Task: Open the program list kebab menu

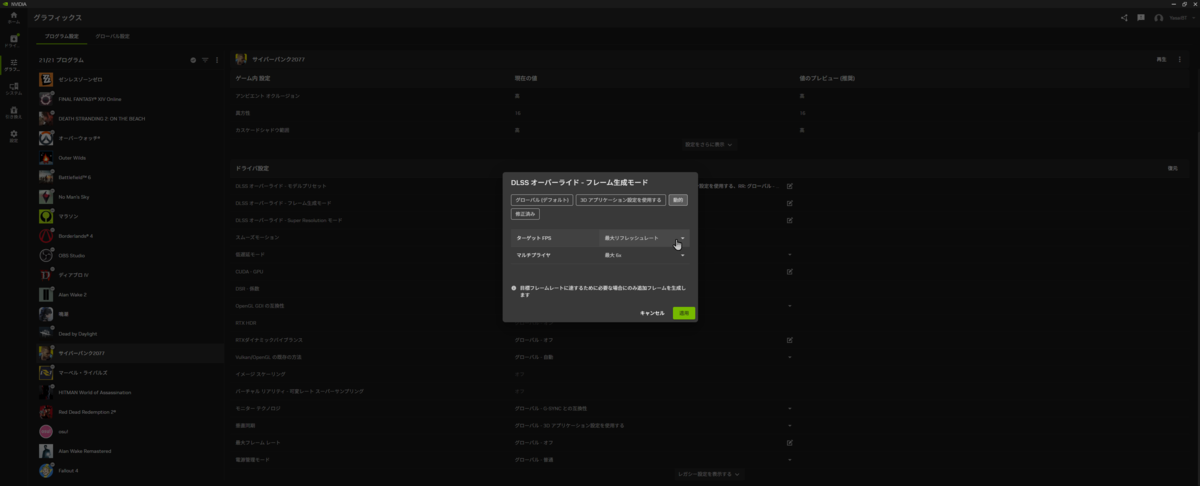Action: [x=217, y=60]
